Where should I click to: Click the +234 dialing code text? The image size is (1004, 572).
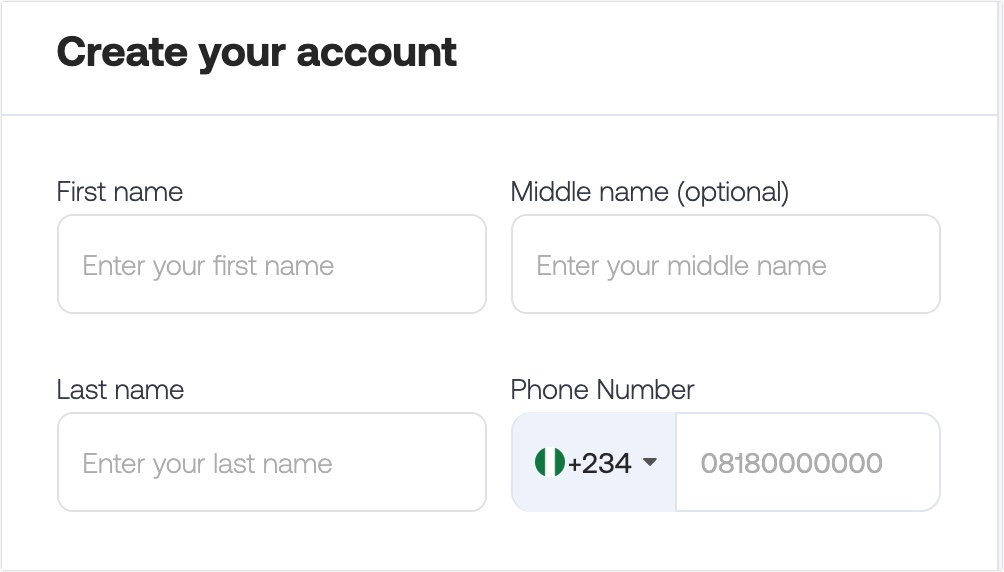click(599, 463)
